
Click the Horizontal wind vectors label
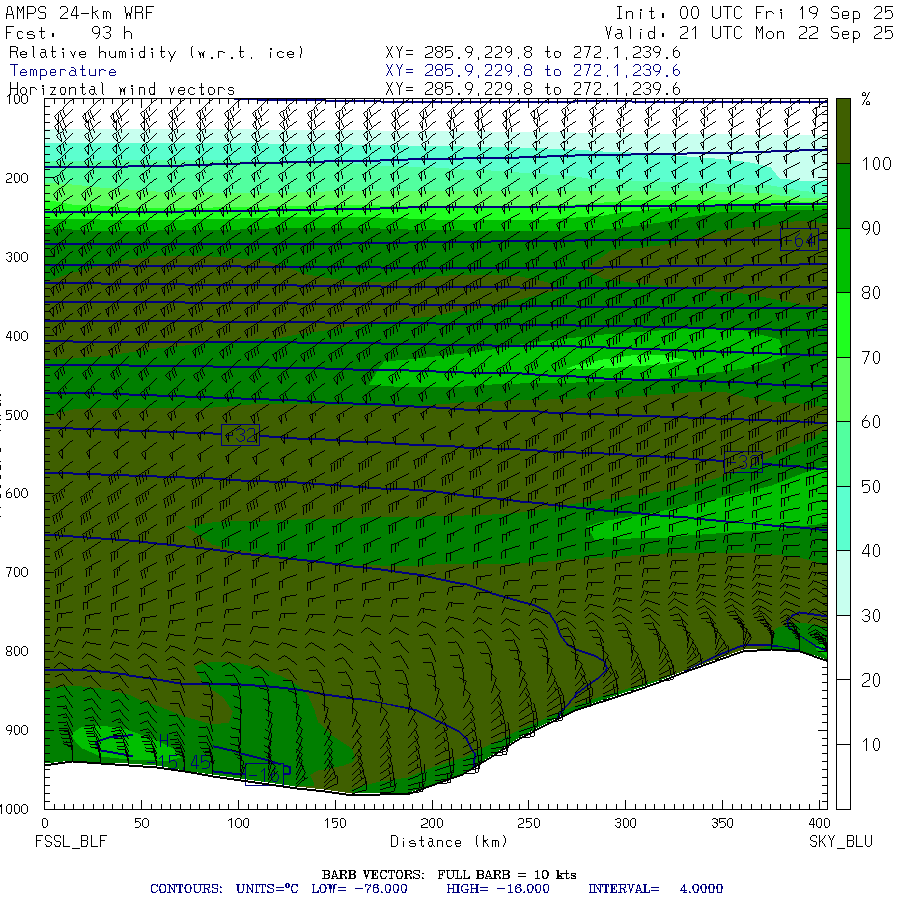click(x=122, y=89)
